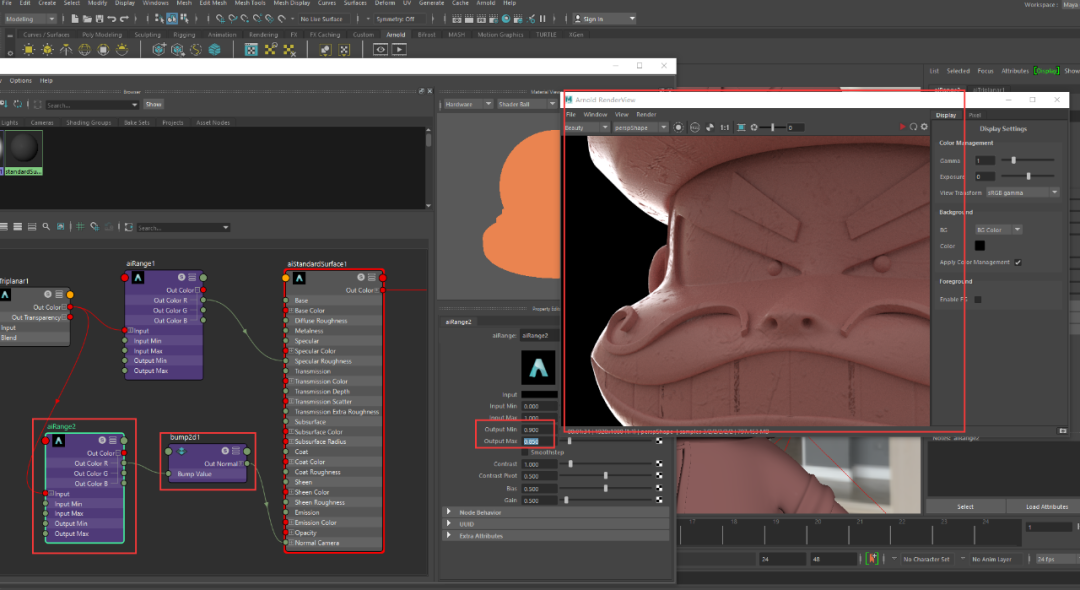Open the Shader Ball dropdown
Image resolution: width=1080 pixels, height=590 pixels.
(526, 104)
